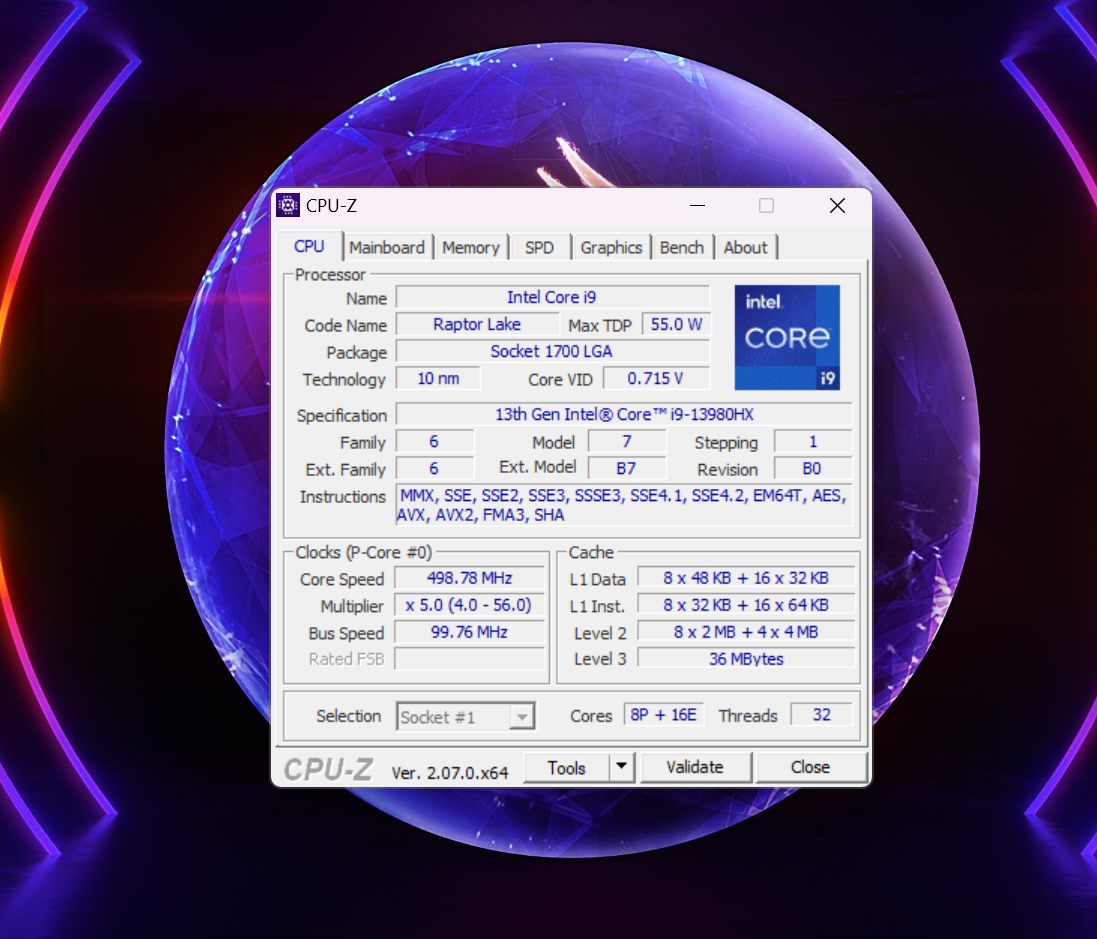Click the Threads value 32
Viewport: 1097px width, 939px height.
[821, 715]
